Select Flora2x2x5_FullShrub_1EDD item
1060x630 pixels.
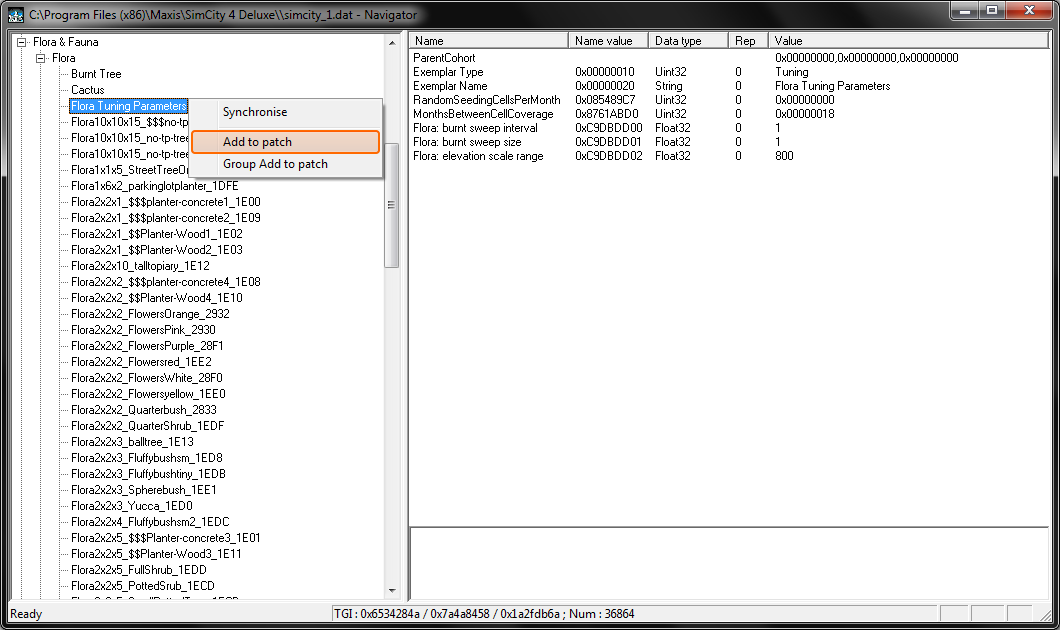(x=139, y=570)
